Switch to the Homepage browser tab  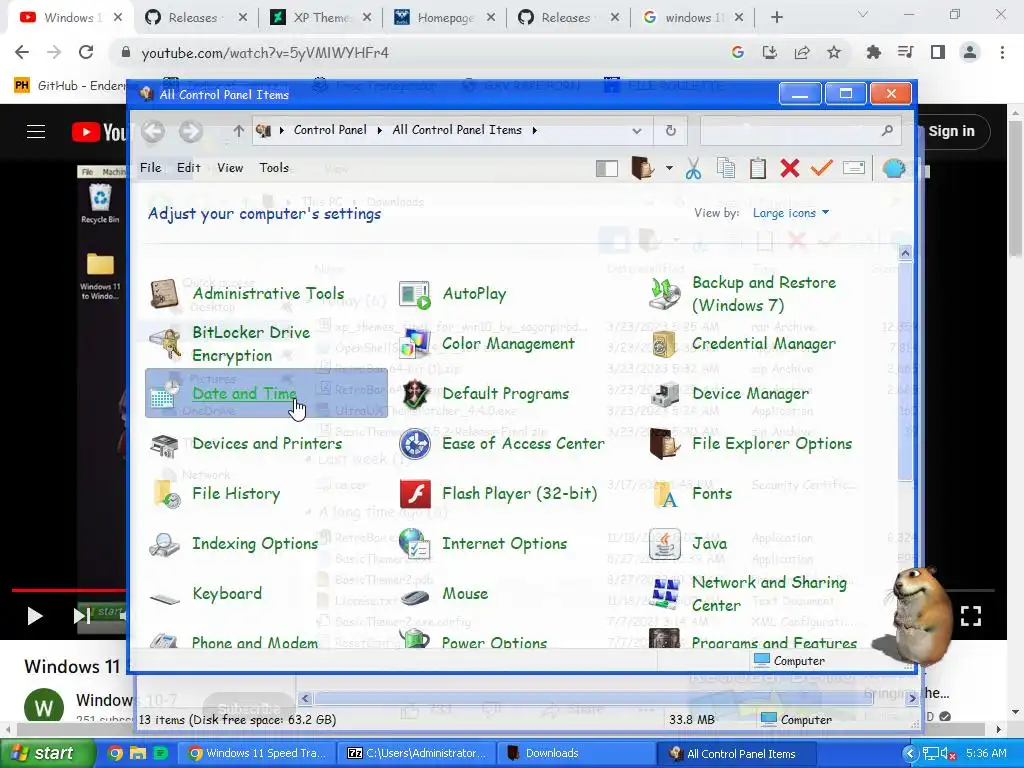click(x=444, y=18)
